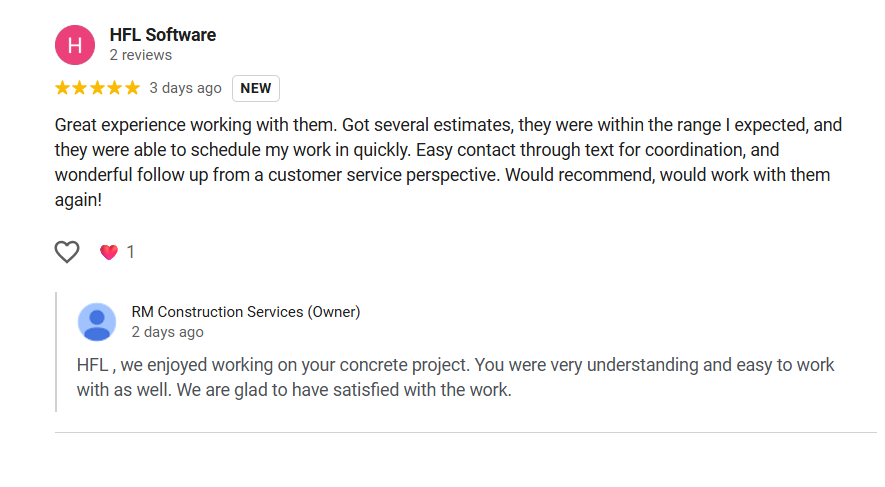
Task: Click the heart outline like icon
Action: pos(67,252)
